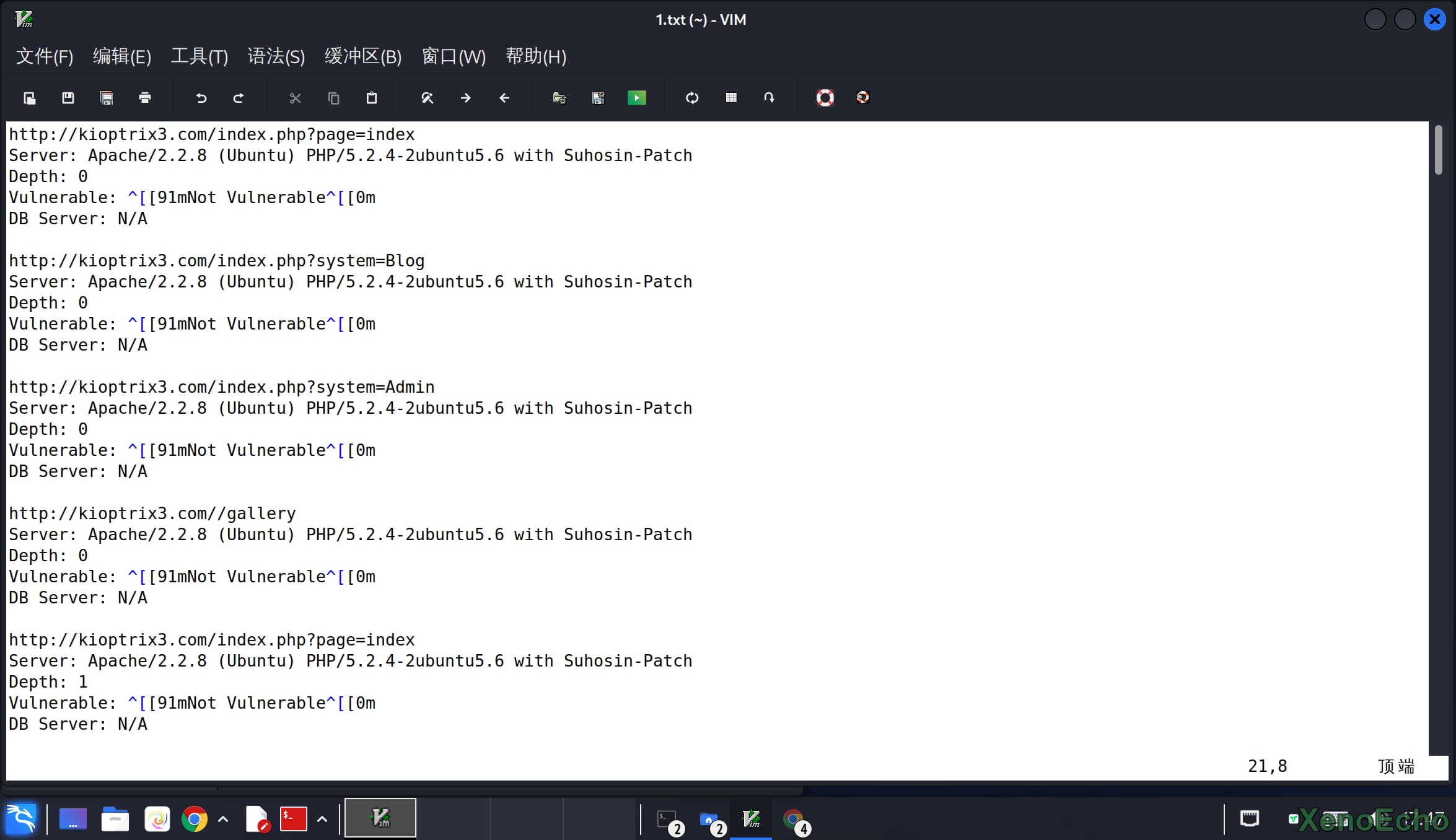Click the Open file toolbar icon

[x=29, y=98]
